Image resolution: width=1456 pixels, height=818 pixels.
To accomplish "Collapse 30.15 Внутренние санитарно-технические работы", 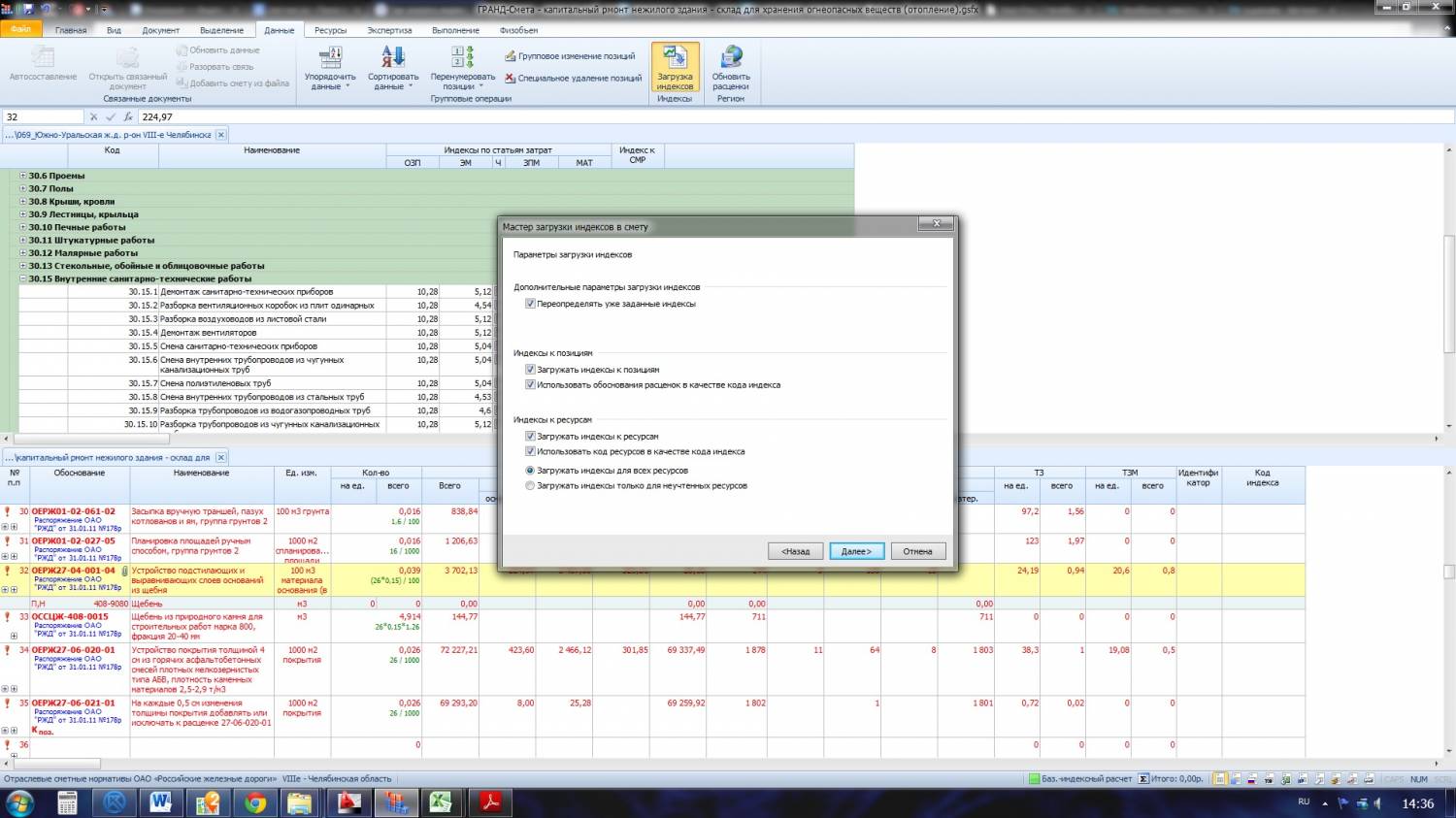I will [23, 278].
